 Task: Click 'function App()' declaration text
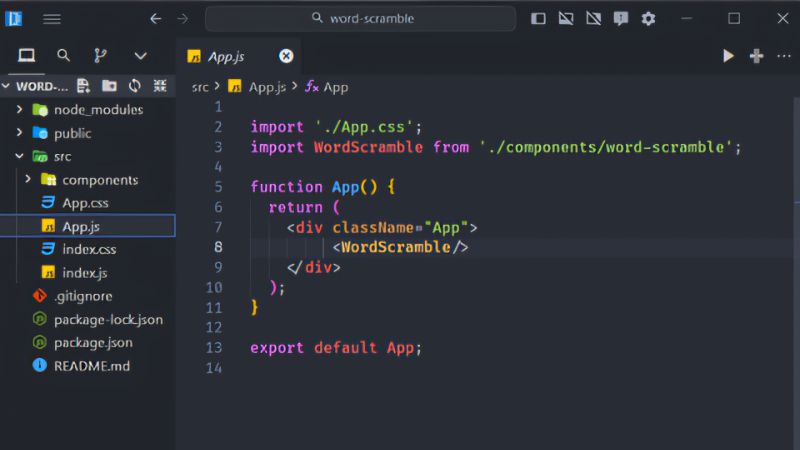314,187
